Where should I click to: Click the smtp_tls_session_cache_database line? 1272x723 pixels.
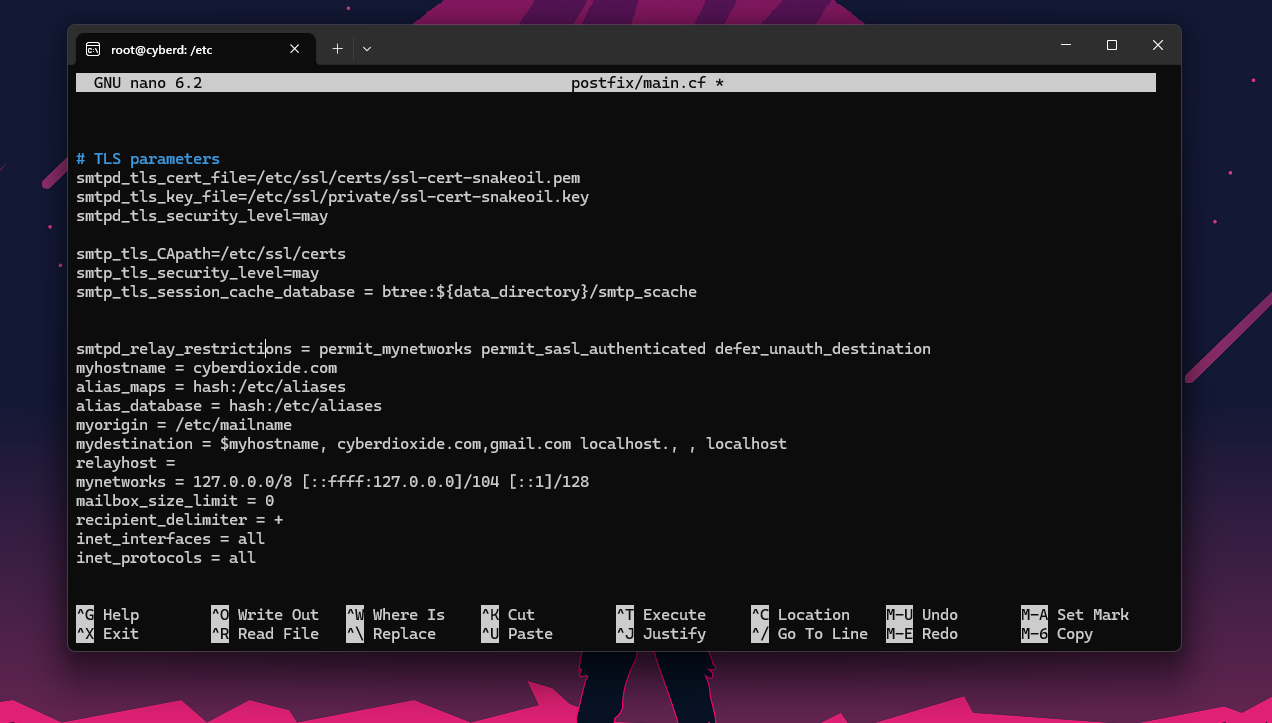pos(386,292)
